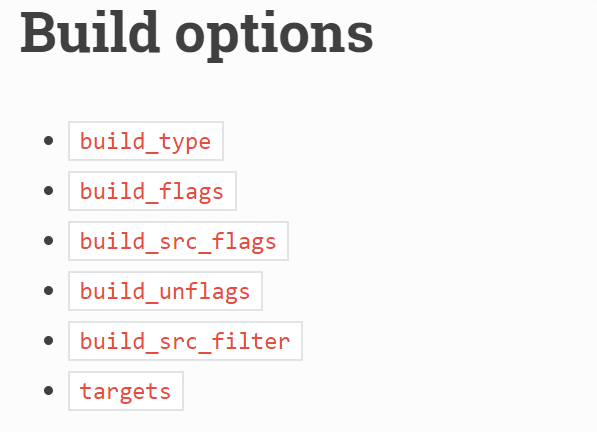Click the word flags in build_flags
This screenshot has height=432, width=597.
point(191,192)
